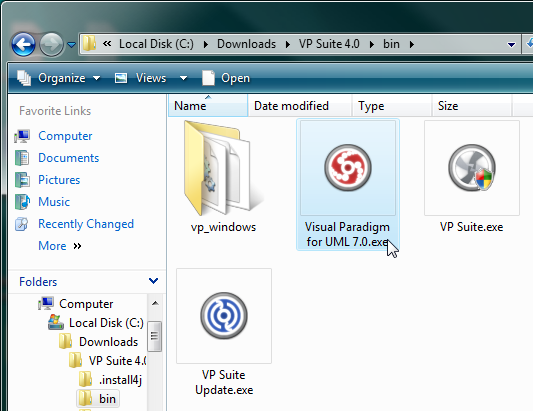Click the Open toolbar button

pos(226,78)
